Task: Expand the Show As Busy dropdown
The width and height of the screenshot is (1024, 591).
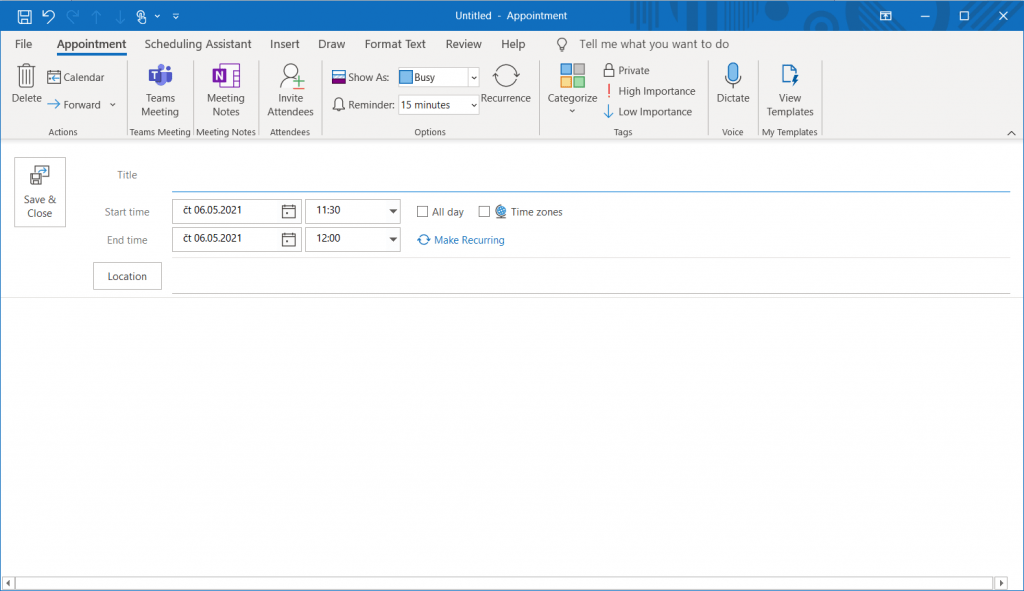Action: (x=473, y=78)
